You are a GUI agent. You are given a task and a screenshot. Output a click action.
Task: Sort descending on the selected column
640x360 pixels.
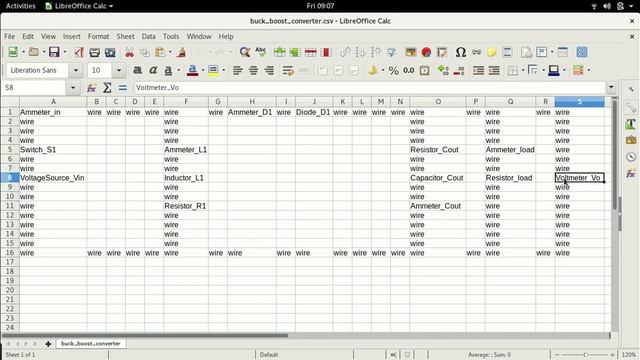click(x=376, y=52)
